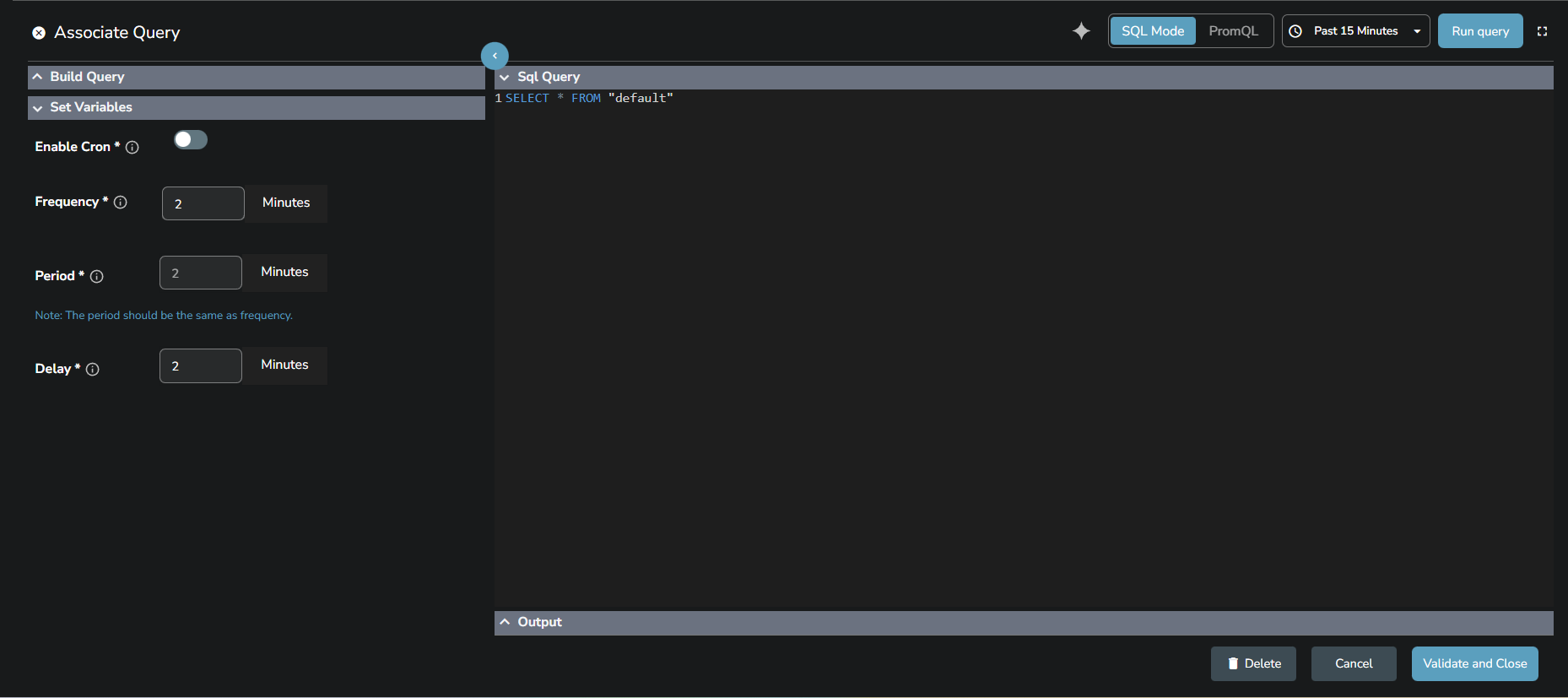Show info for Frequency
The image size is (1568, 698).
121,203
